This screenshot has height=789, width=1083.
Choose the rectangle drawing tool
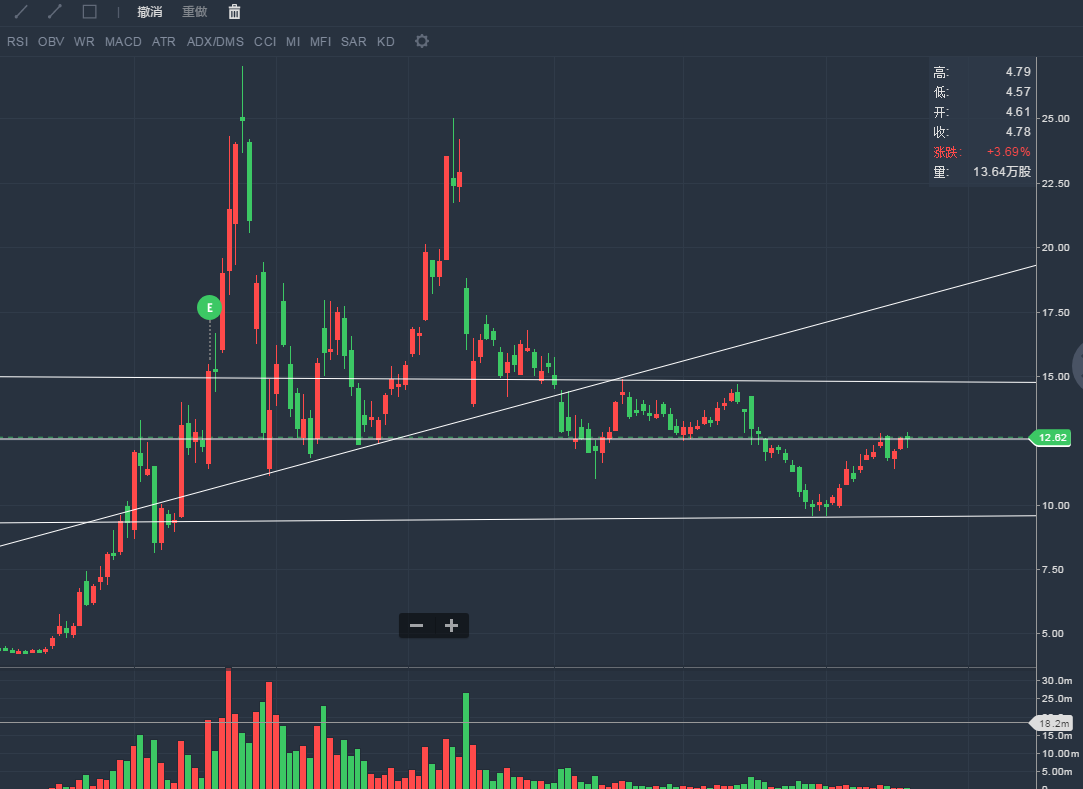point(89,12)
